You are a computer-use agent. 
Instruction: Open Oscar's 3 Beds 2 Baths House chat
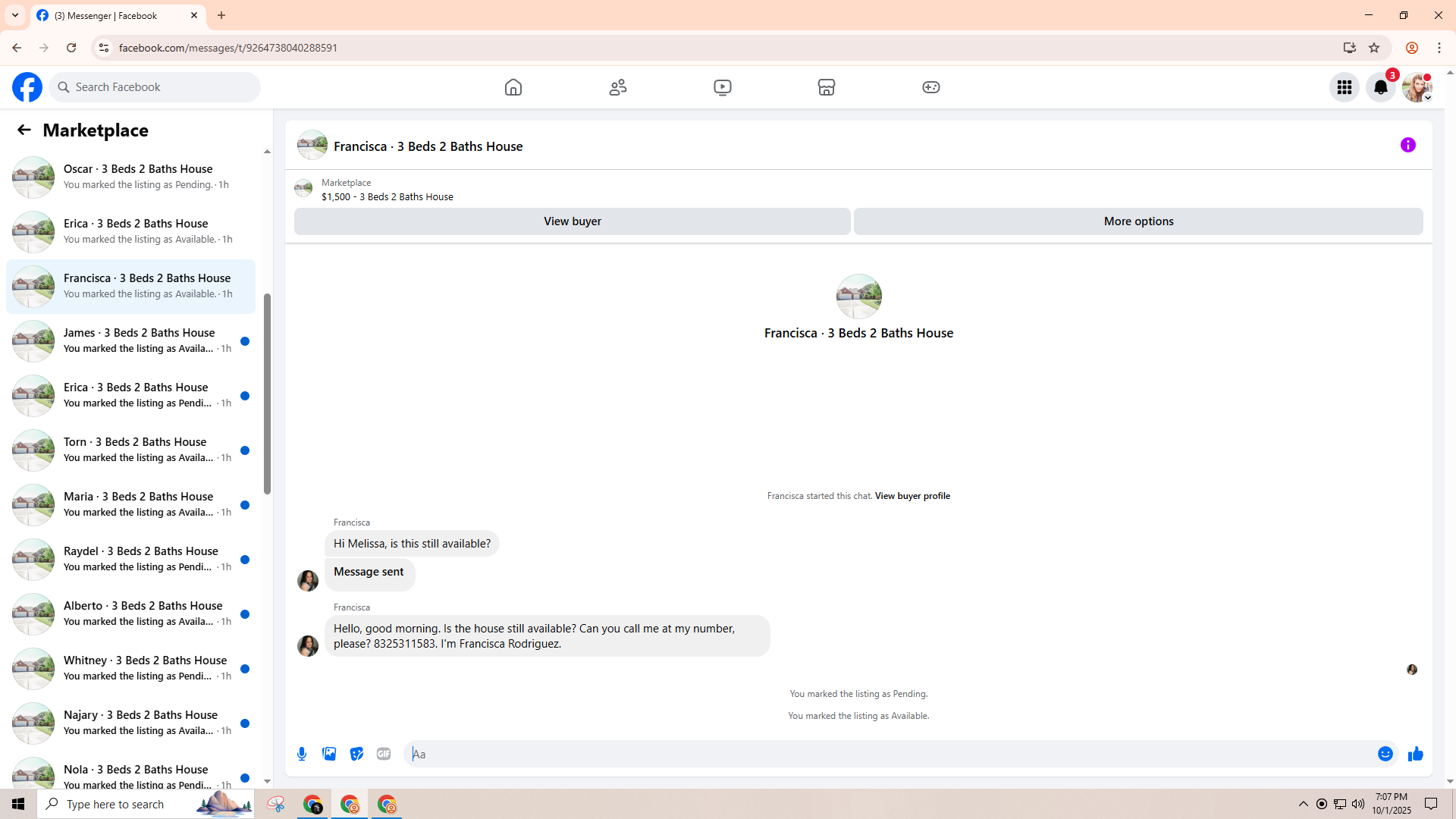pos(130,177)
